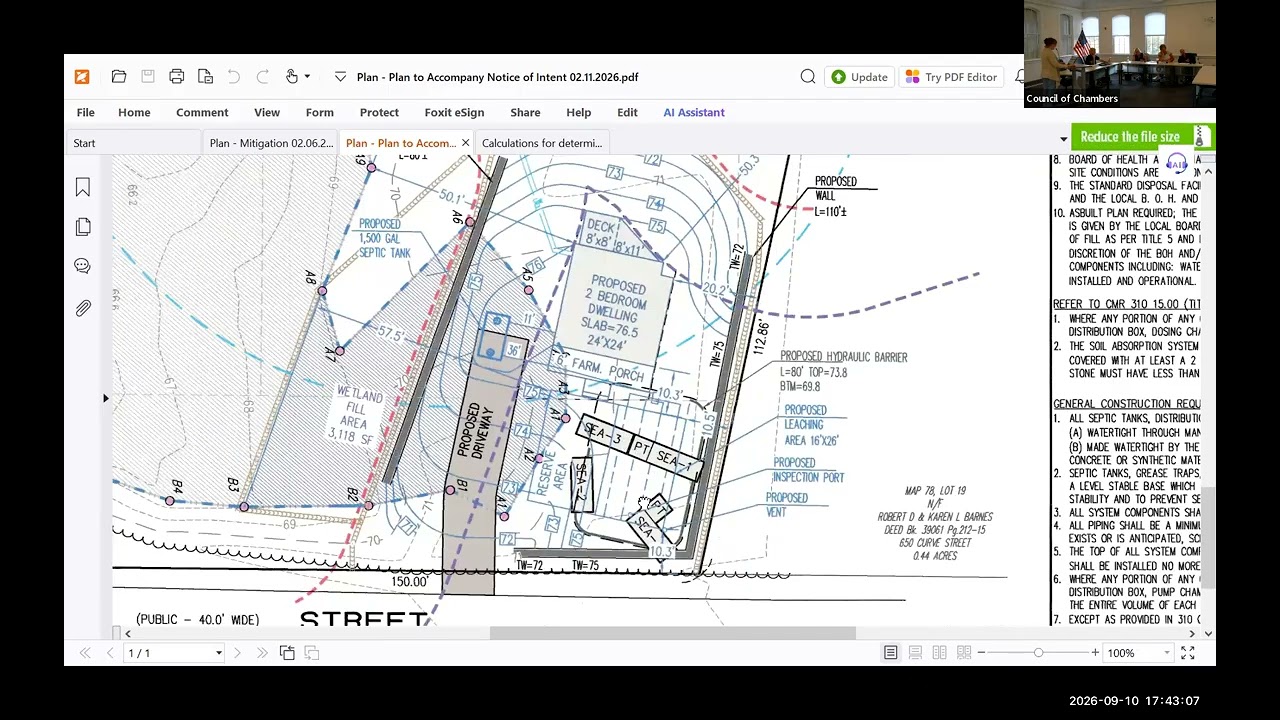Image resolution: width=1280 pixels, height=720 pixels.
Task: Click the zoom out minus button
Action: 981,653
